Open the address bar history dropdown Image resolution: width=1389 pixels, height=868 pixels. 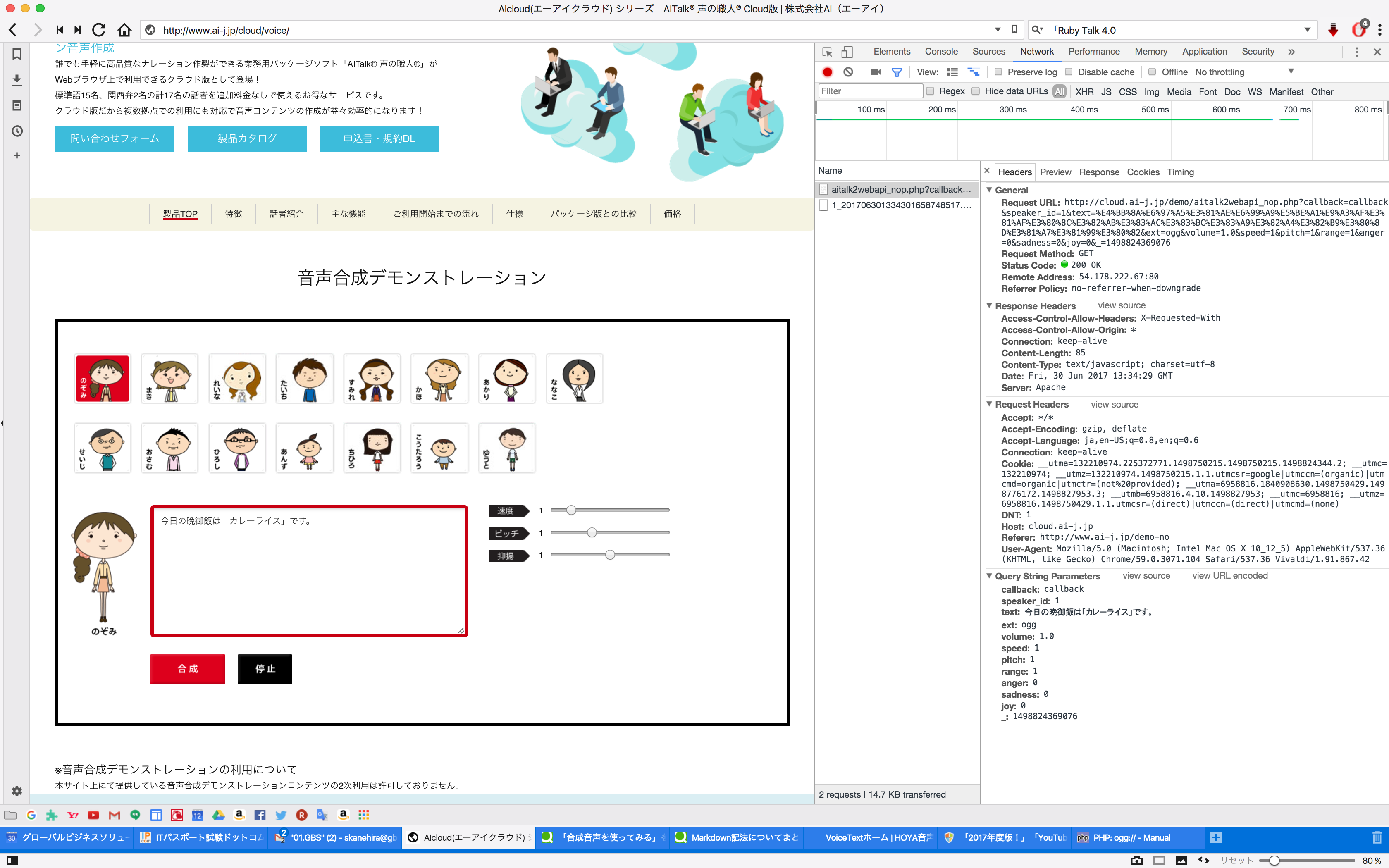click(x=998, y=30)
